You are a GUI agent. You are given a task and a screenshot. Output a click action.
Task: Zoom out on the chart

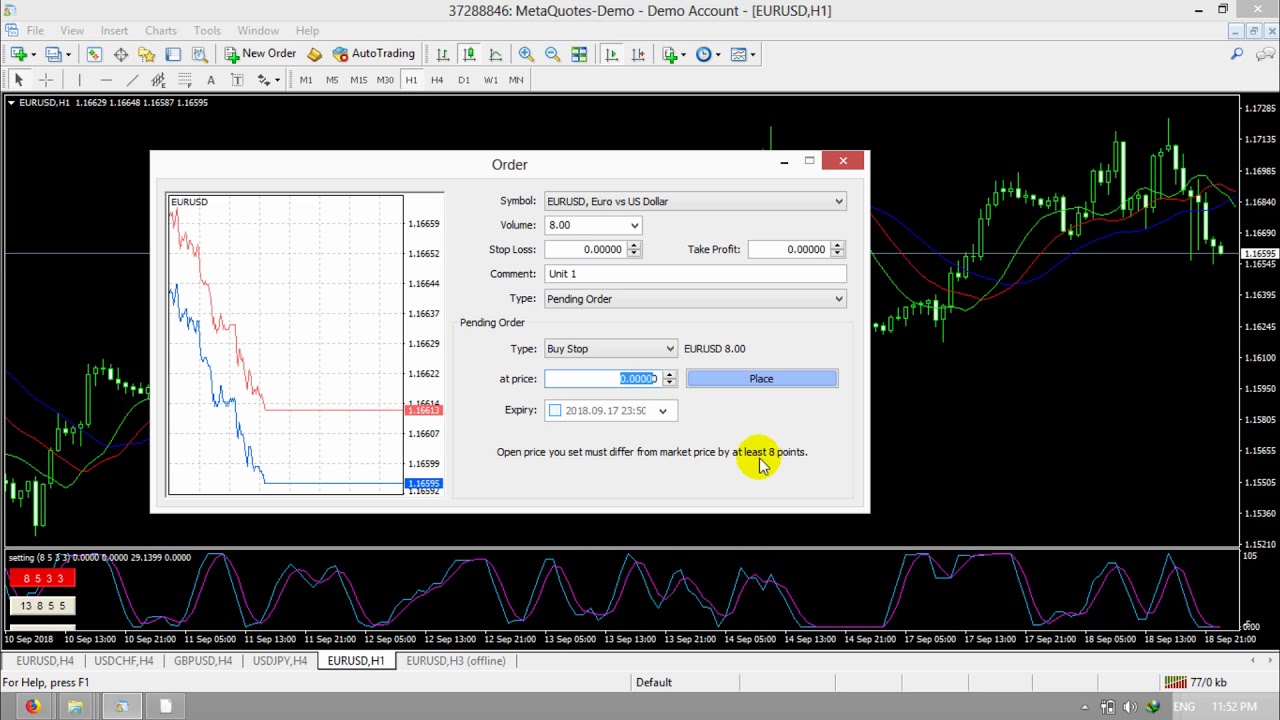552,54
